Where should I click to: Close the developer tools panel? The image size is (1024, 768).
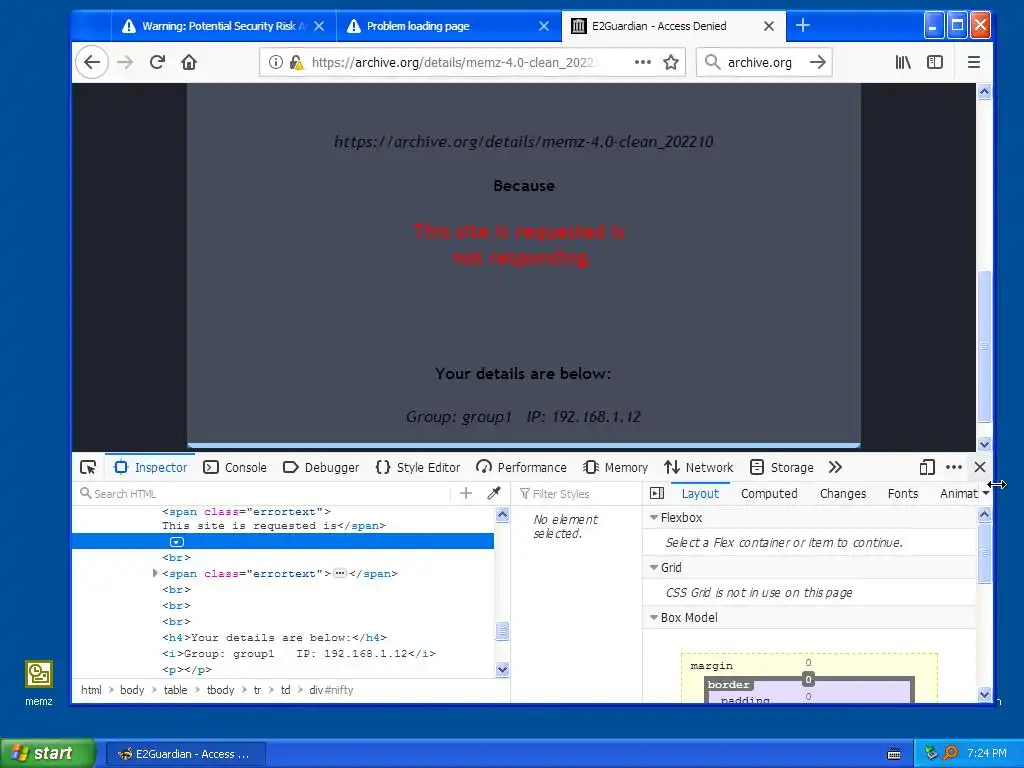click(x=980, y=468)
